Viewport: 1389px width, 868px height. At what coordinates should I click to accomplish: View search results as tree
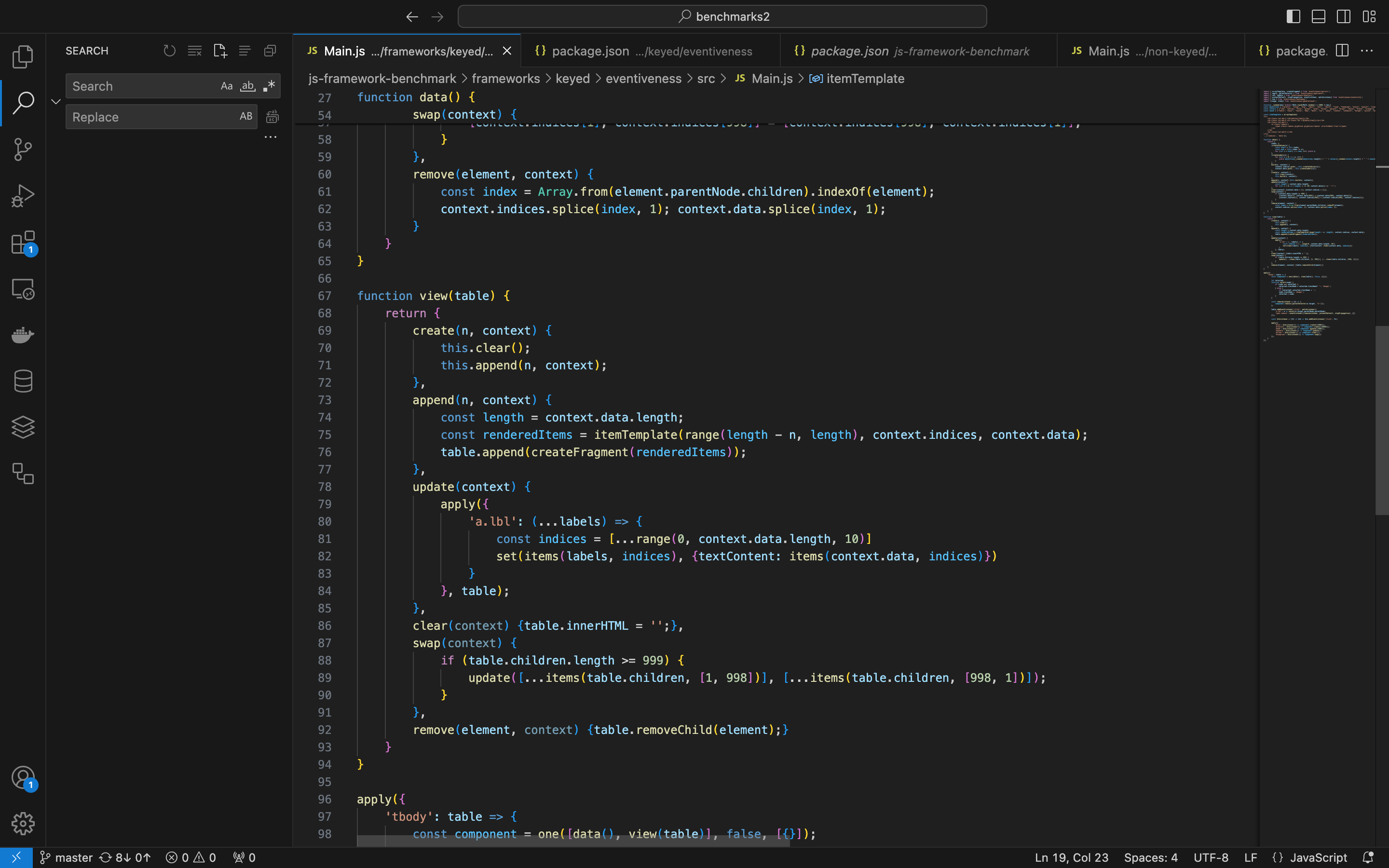(x=245, y=51)
